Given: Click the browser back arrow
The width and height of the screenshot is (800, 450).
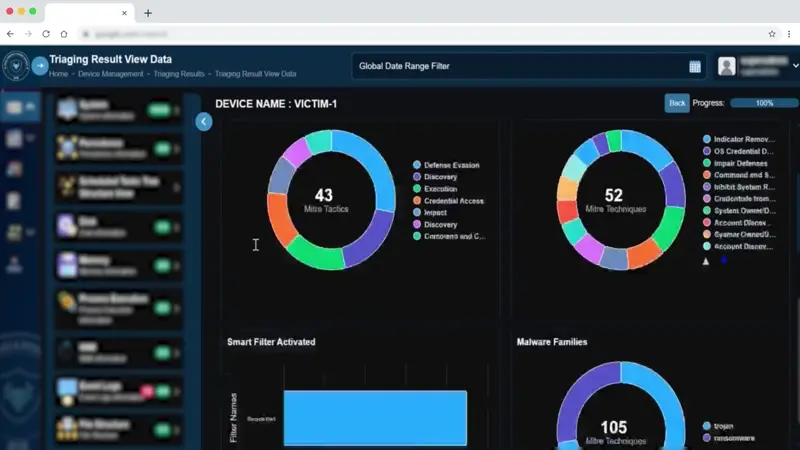Looking at the screenshot, I should tap(10, 34).
